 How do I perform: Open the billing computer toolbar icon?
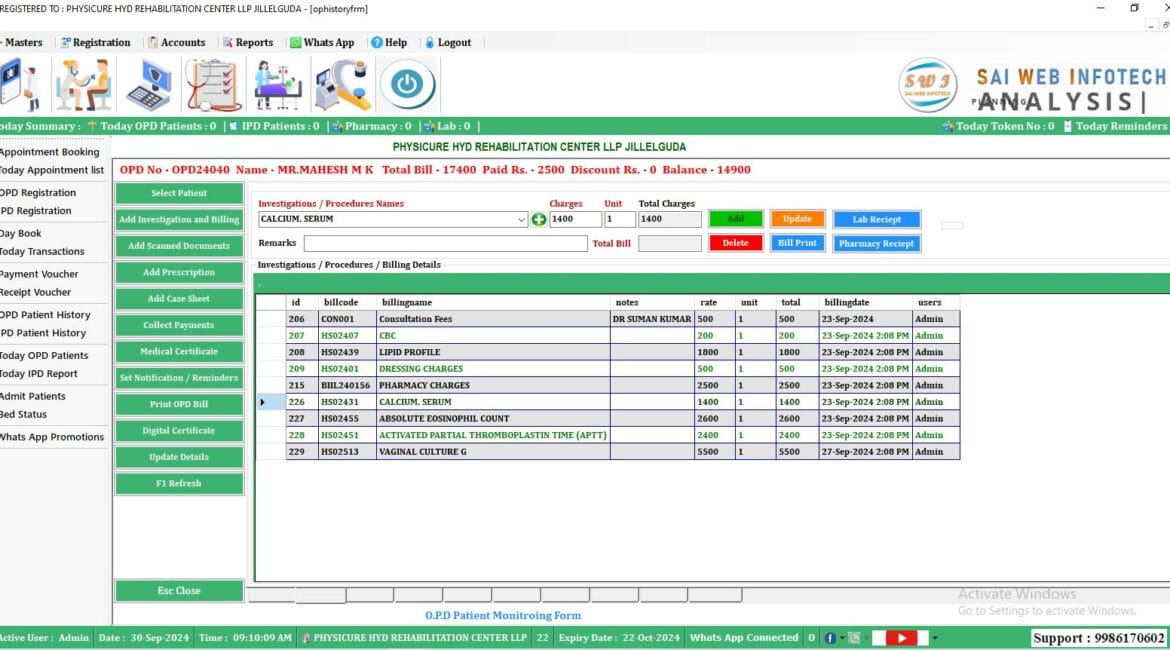[x=150, y=84]
